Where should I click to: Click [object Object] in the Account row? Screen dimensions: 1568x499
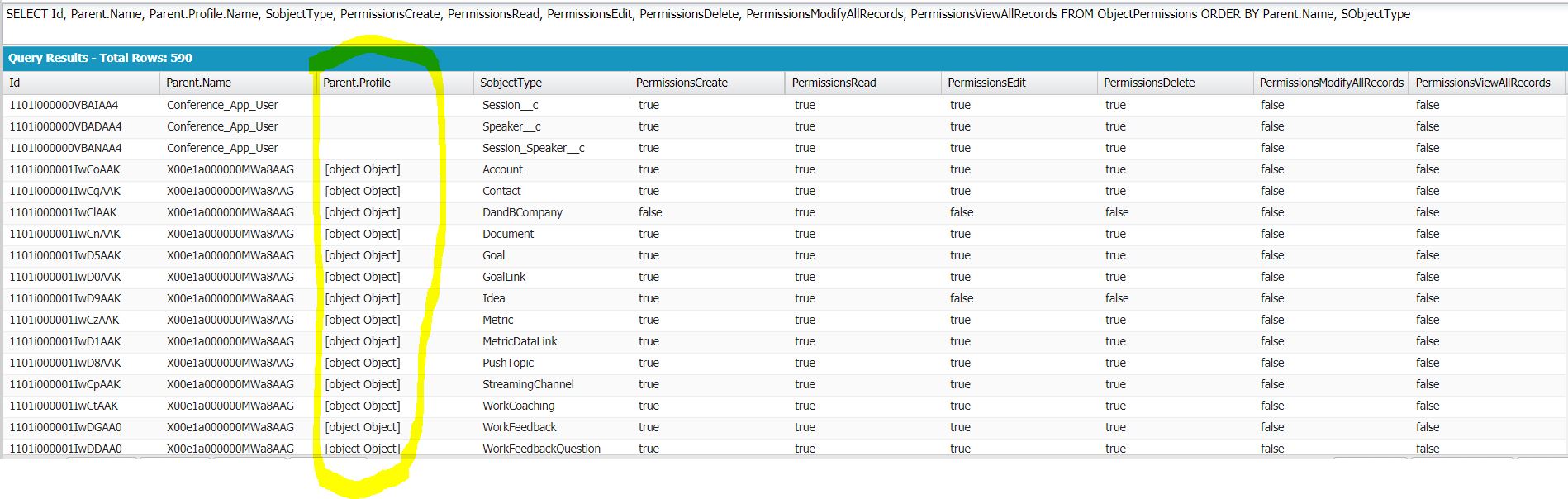click(x=362, y=169)
